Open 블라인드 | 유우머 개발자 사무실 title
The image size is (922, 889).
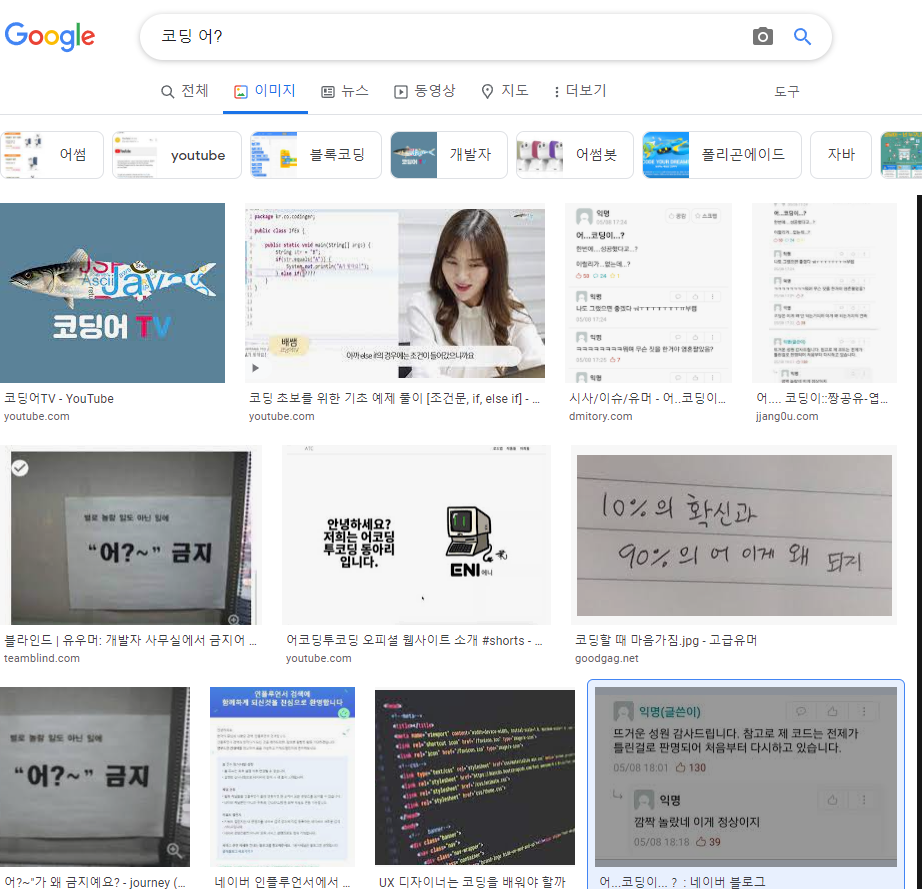point(131,640)
